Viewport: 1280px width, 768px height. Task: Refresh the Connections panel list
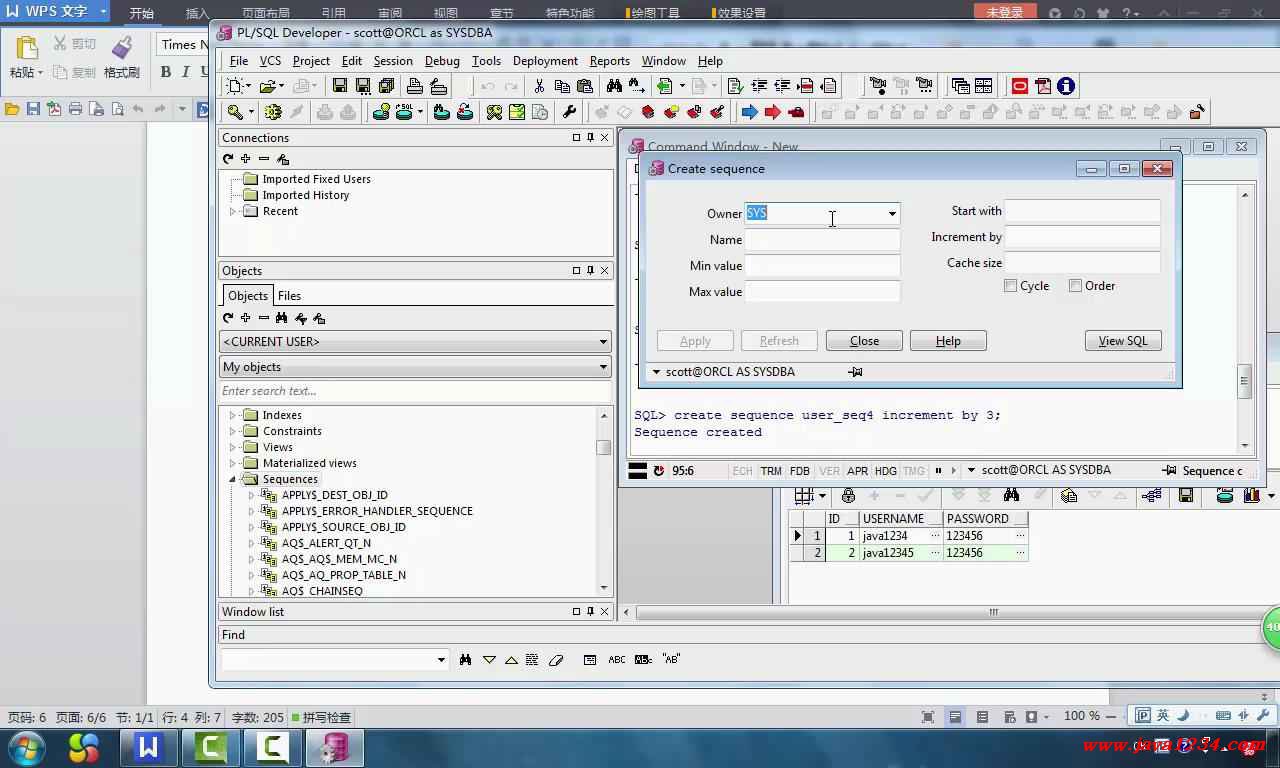tap(228, 159)
